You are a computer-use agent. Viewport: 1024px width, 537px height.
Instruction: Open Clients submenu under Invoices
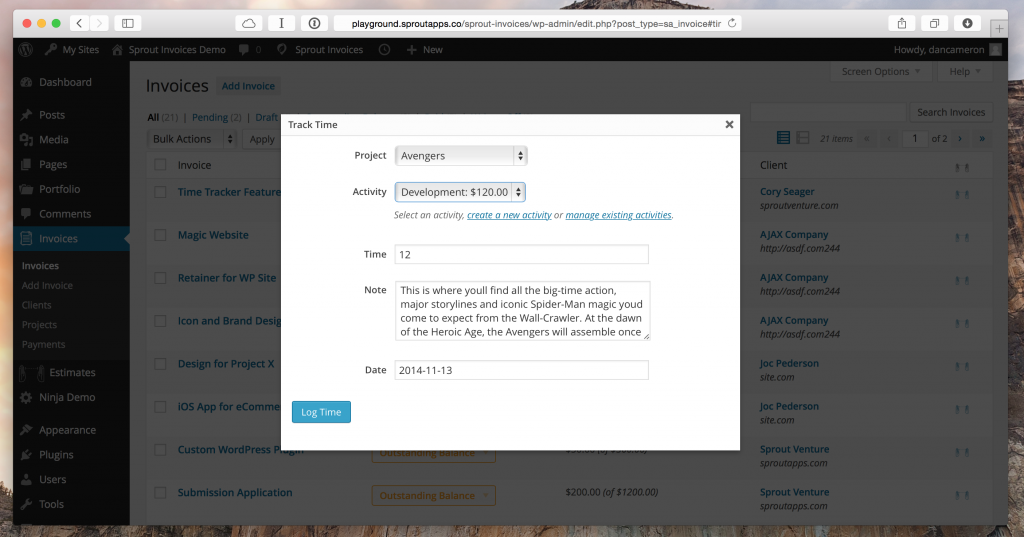point(37,305)
